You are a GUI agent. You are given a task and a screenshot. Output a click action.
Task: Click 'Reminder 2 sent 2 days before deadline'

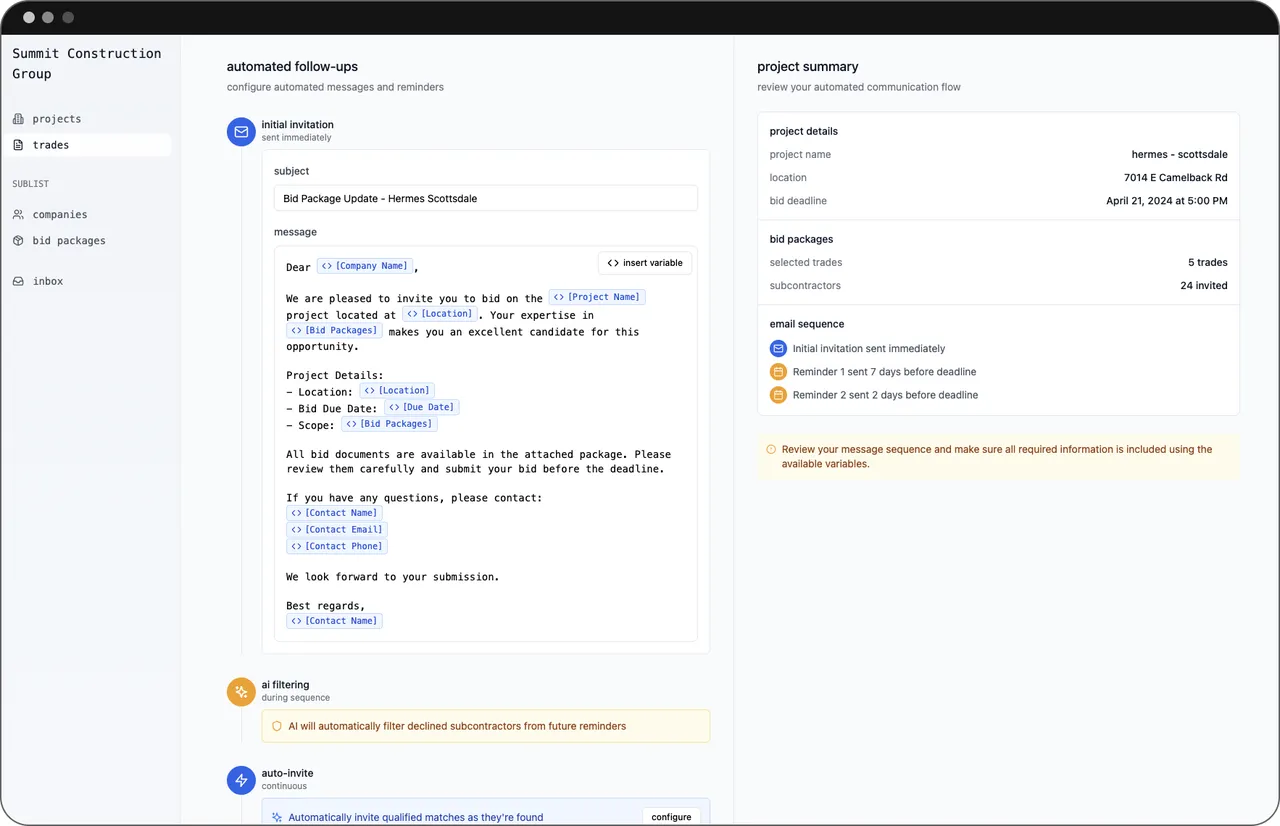coord(885,395)
